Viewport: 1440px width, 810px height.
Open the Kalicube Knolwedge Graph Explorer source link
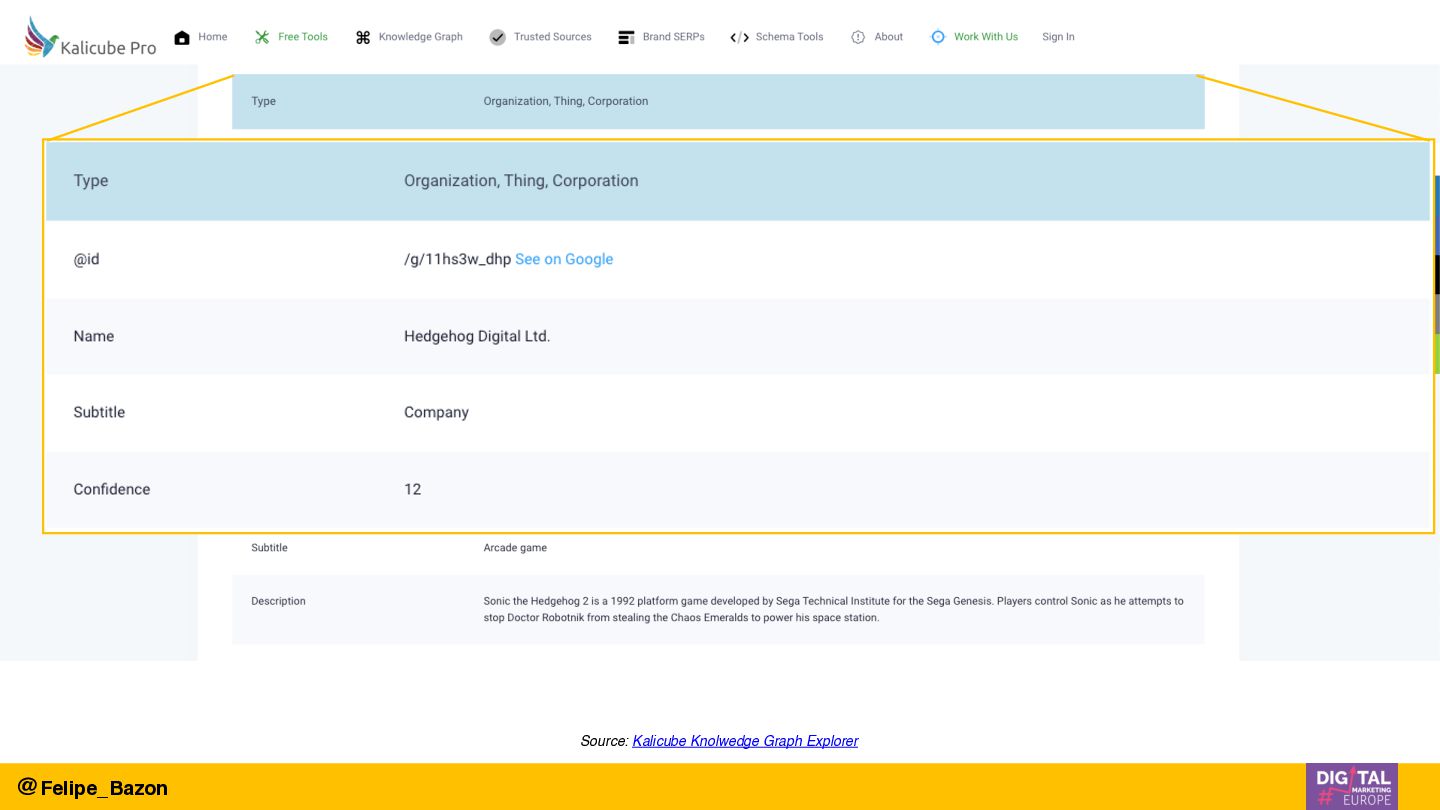[x=745, y=741]
